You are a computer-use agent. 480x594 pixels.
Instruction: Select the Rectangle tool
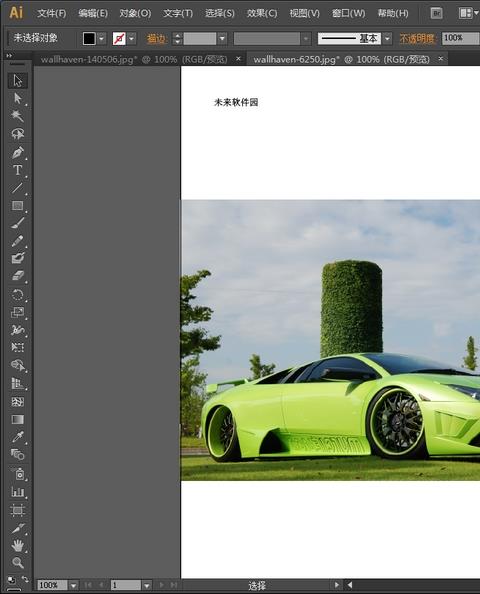(x=17, y=205)
